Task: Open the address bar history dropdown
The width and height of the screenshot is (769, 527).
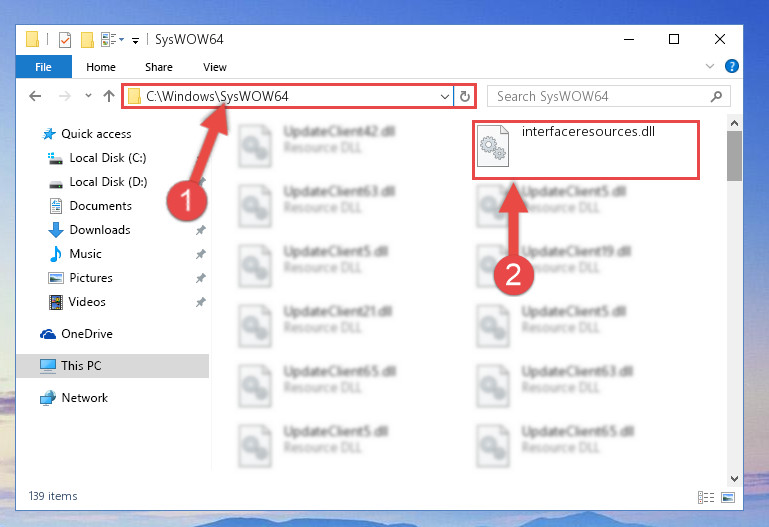Action: [444, 97]
